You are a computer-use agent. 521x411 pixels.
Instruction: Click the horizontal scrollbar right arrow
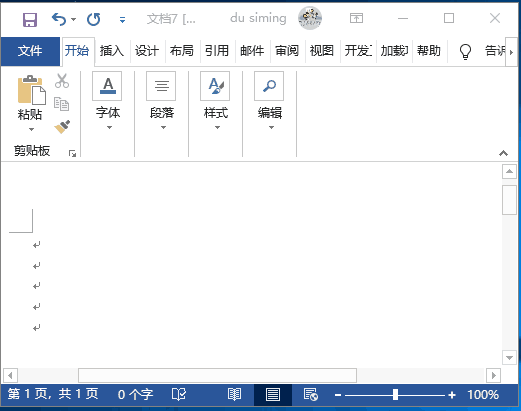tap(493, 376)
